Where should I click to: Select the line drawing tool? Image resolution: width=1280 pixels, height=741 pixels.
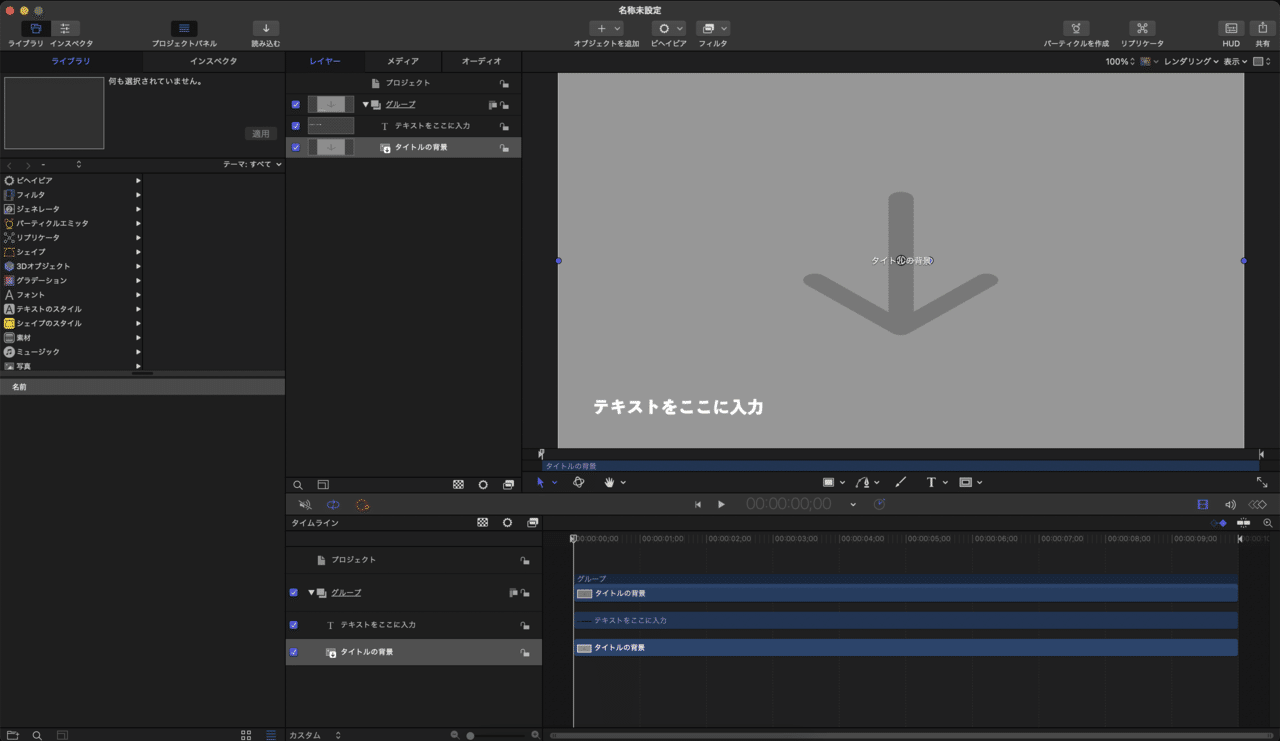point(900,482)
